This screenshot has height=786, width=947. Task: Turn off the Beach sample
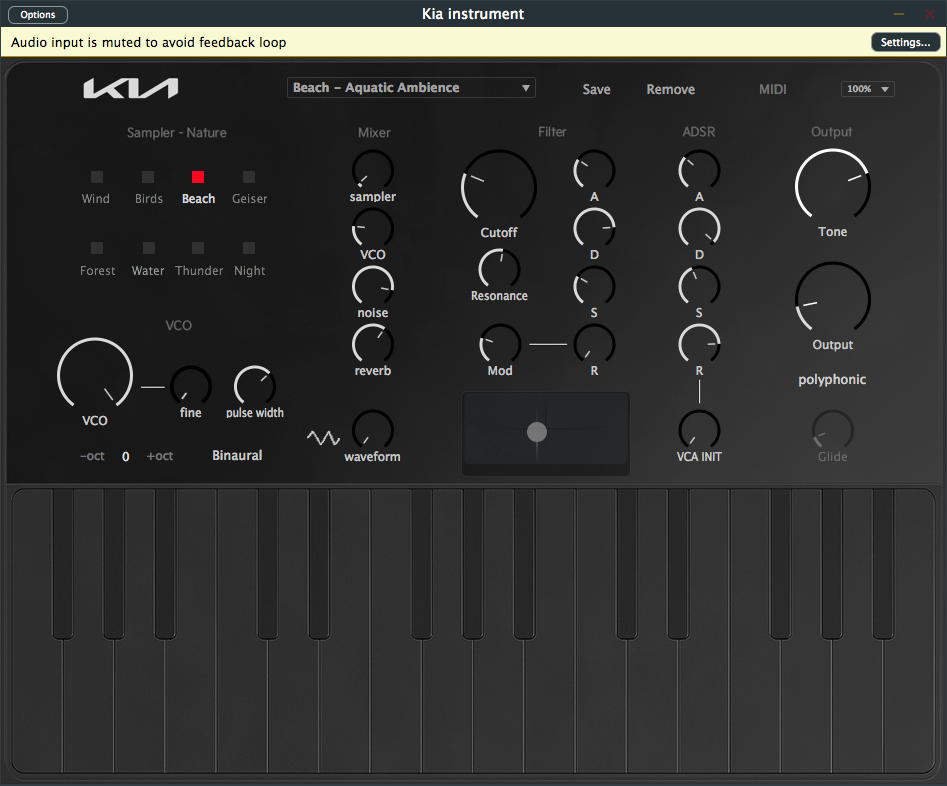click(198, 177)
